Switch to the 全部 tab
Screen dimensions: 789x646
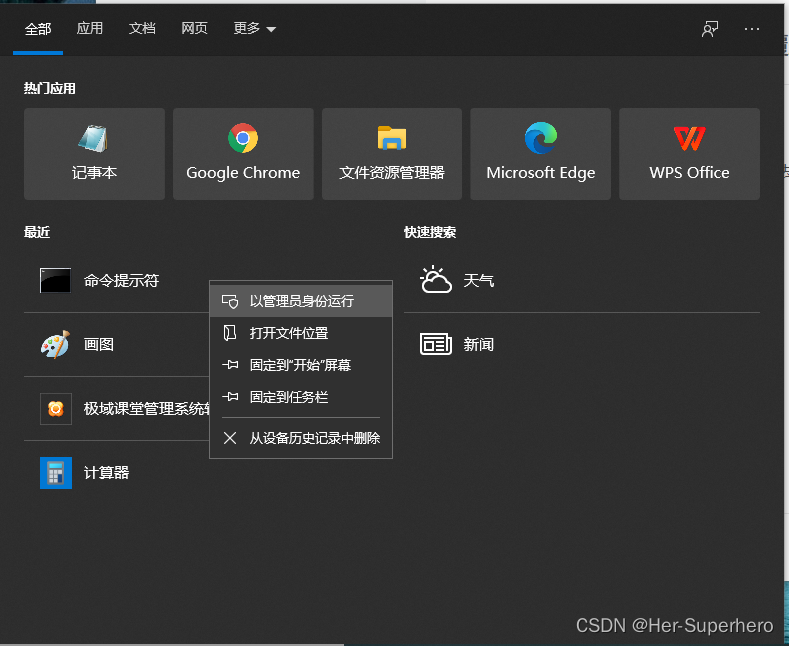point(38,29)
